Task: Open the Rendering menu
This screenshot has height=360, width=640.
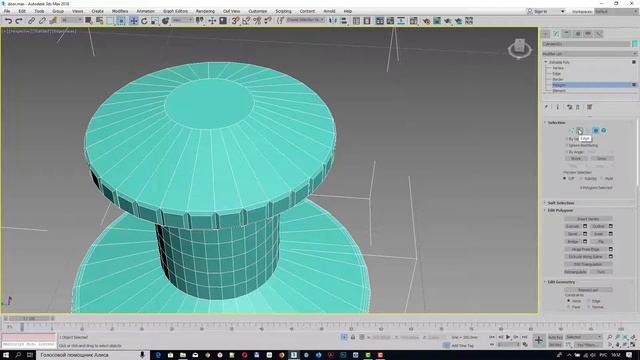Action: tap(205, 11)
